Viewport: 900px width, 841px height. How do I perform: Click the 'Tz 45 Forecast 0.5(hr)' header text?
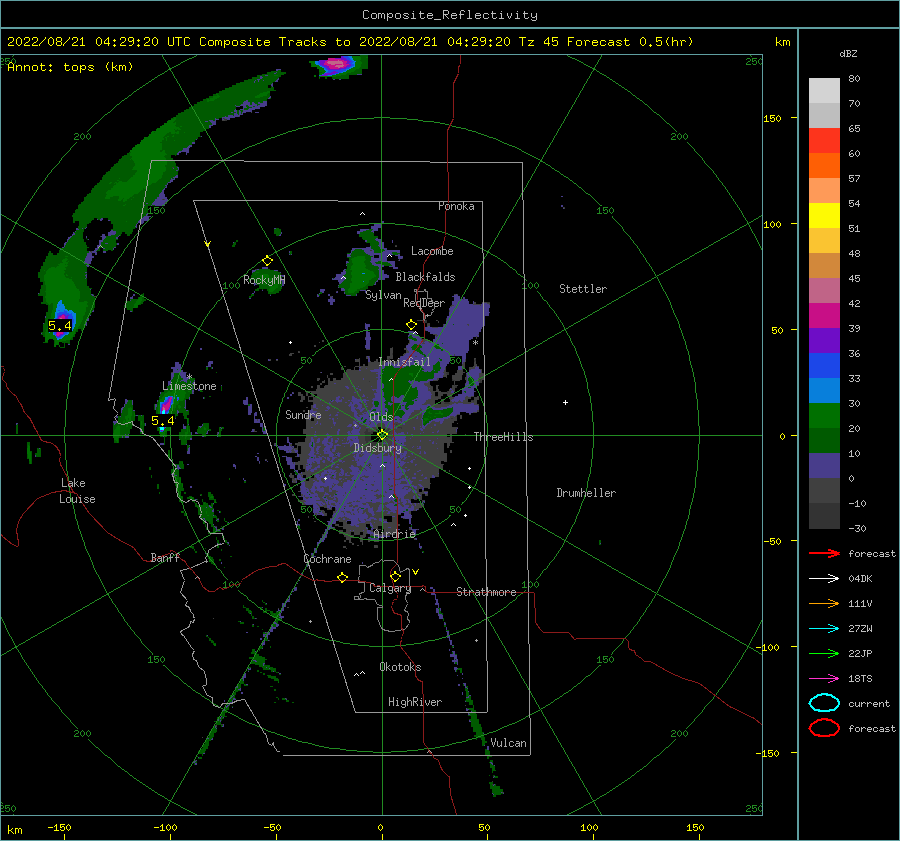[x=606, y=42]
